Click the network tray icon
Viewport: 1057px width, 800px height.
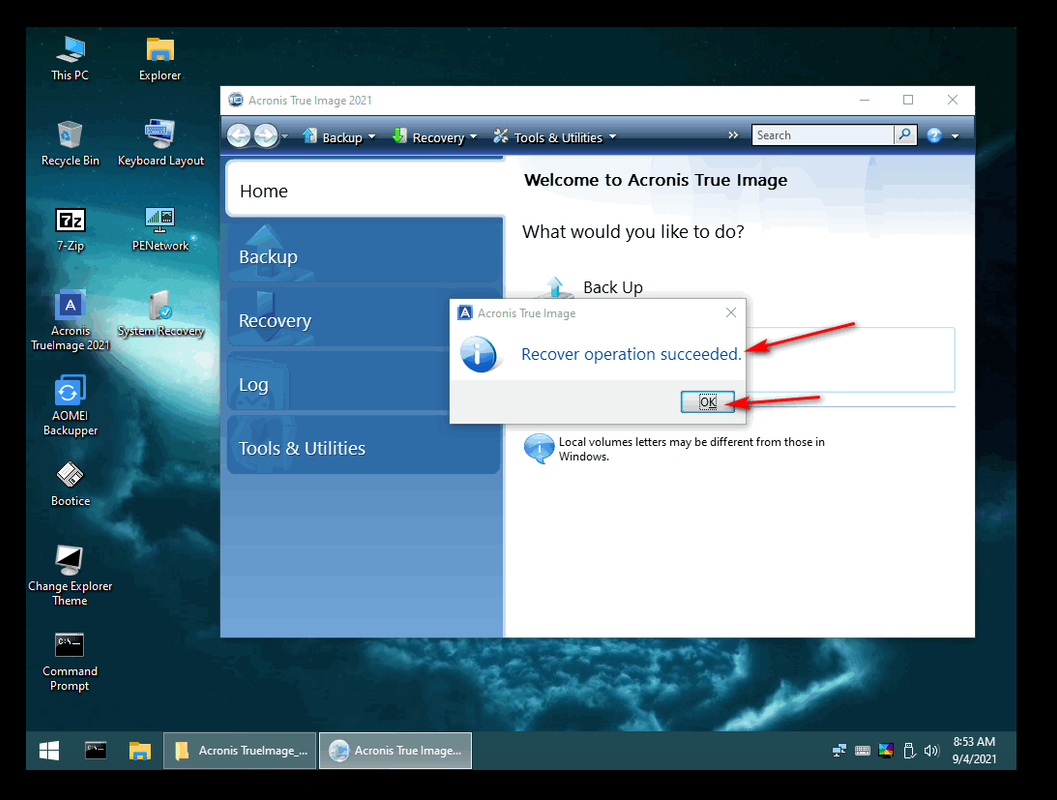[x=839, y=750]
